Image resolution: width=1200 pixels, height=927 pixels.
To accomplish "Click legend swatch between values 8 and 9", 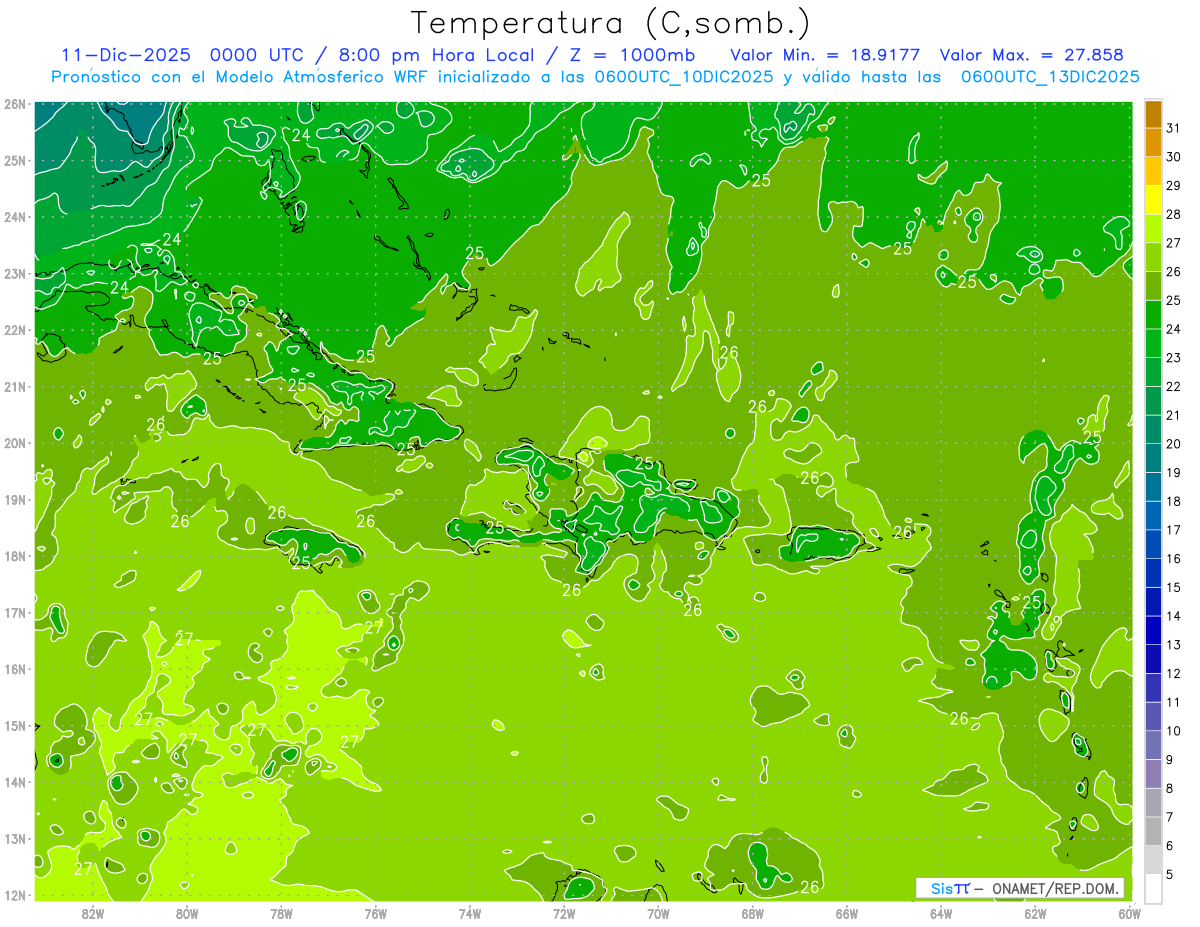I will pos(1153,774).
